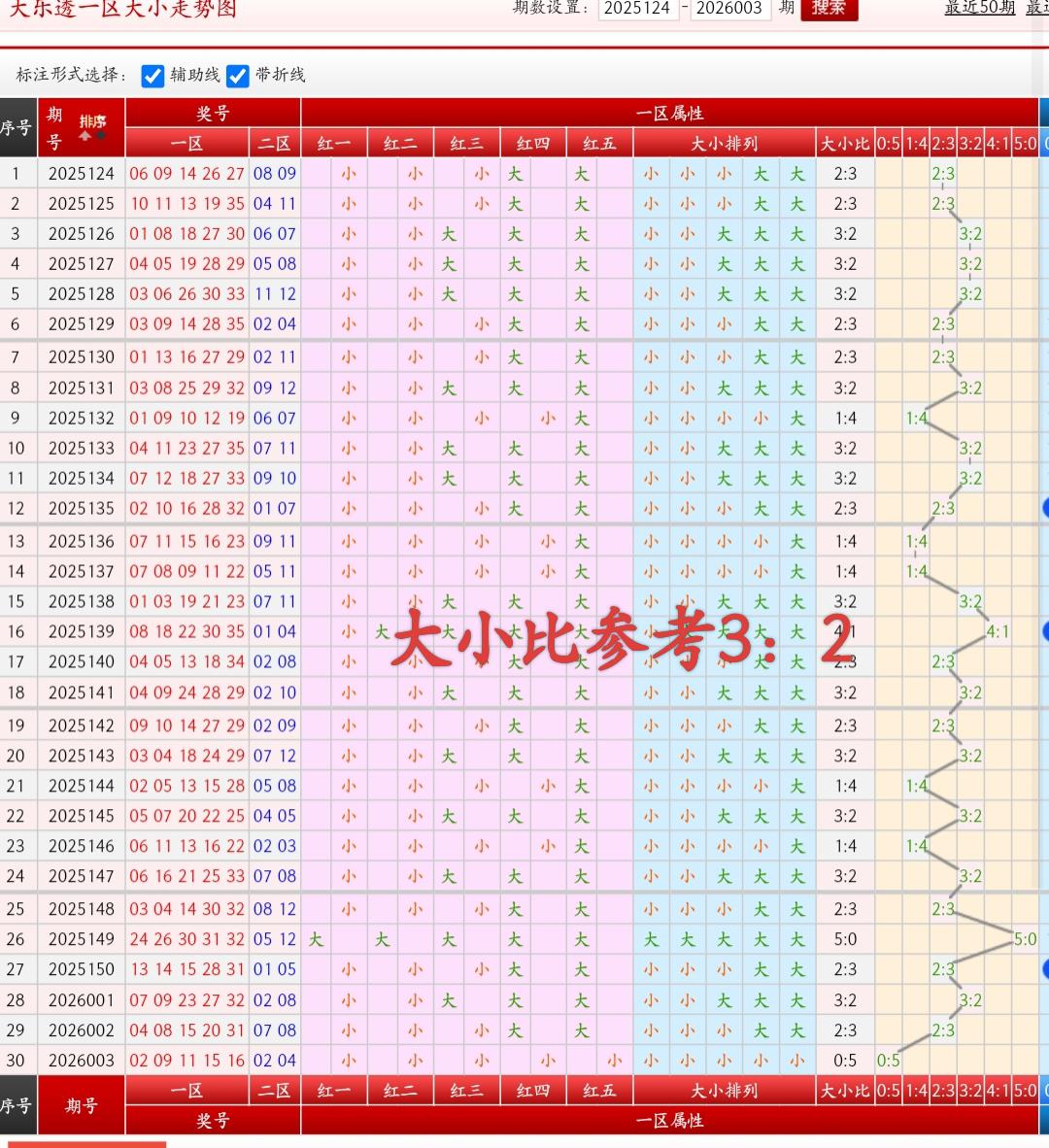Click the 5:0 trend marker in row 2025149
The height and width of the screenshot is (1148, 1049).
[x=1025, y=939]
